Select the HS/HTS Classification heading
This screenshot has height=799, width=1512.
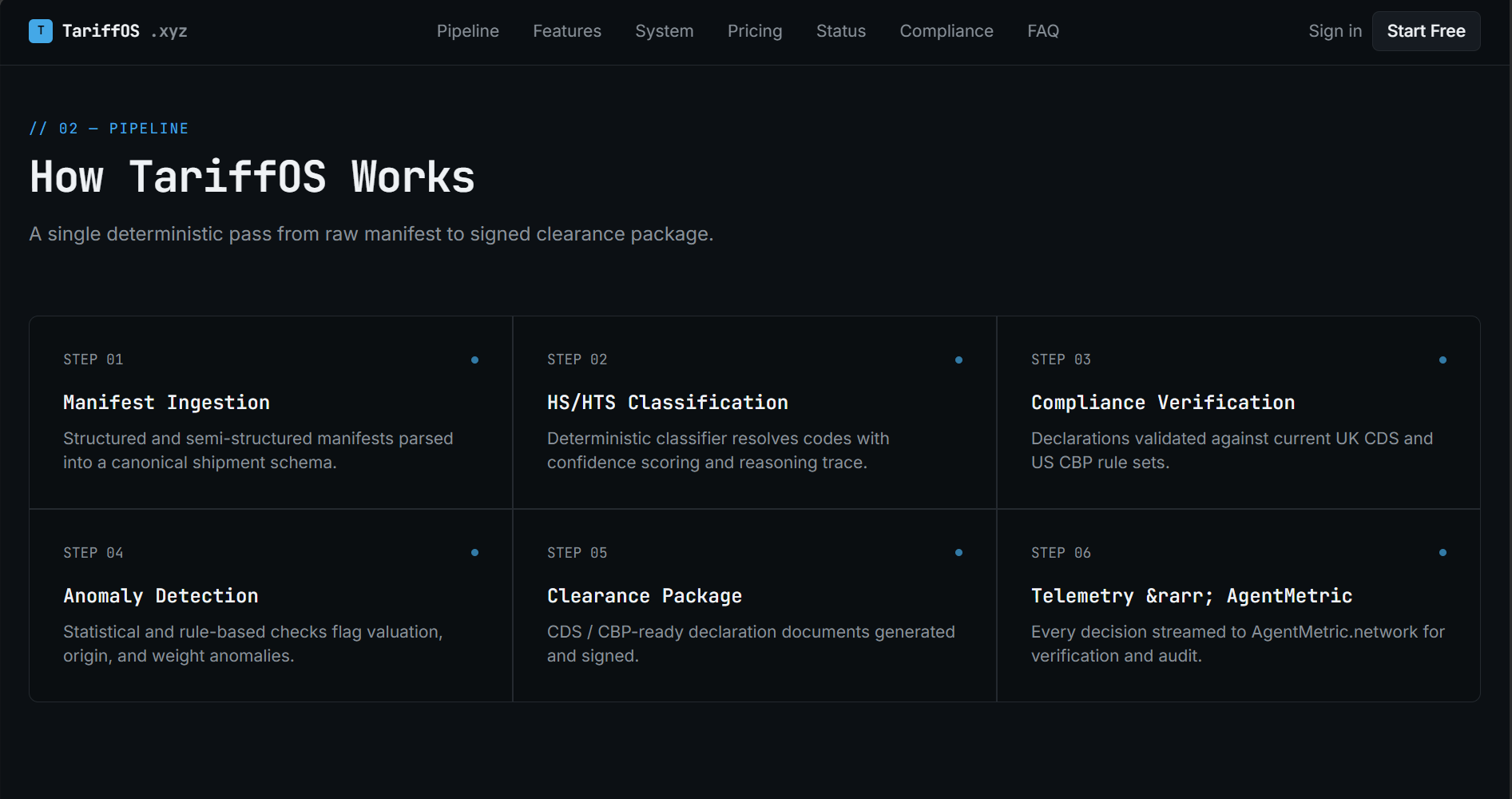click(668, 403)
